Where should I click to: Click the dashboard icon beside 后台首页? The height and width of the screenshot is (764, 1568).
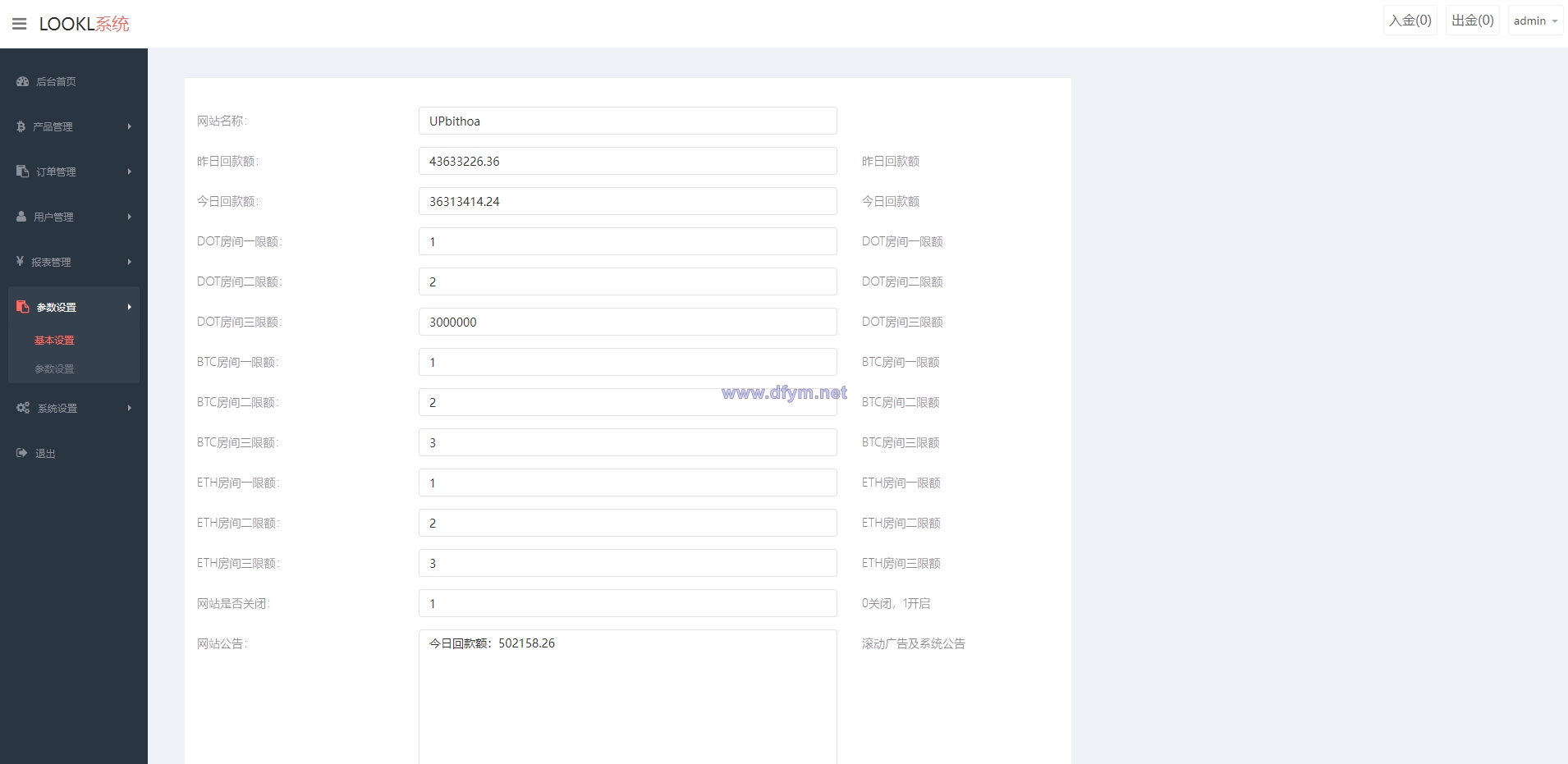point(22,81)
